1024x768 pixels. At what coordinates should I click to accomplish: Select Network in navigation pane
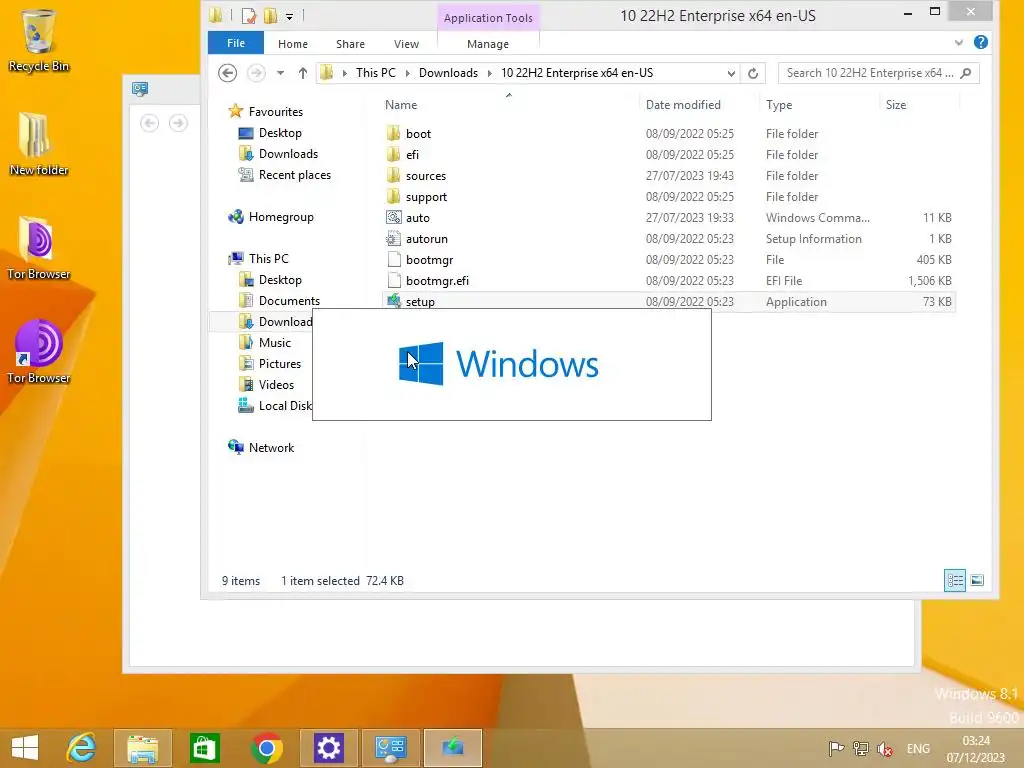click(271, 447)
